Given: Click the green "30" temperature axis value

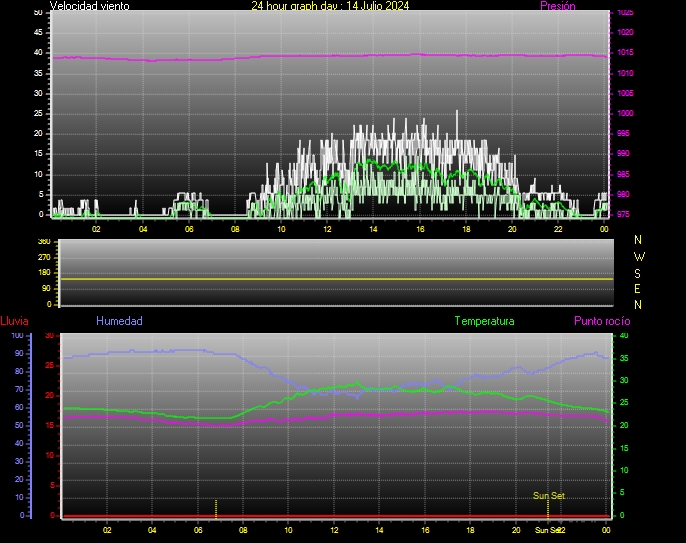Looking at the screenshot, I should point(624,380).
